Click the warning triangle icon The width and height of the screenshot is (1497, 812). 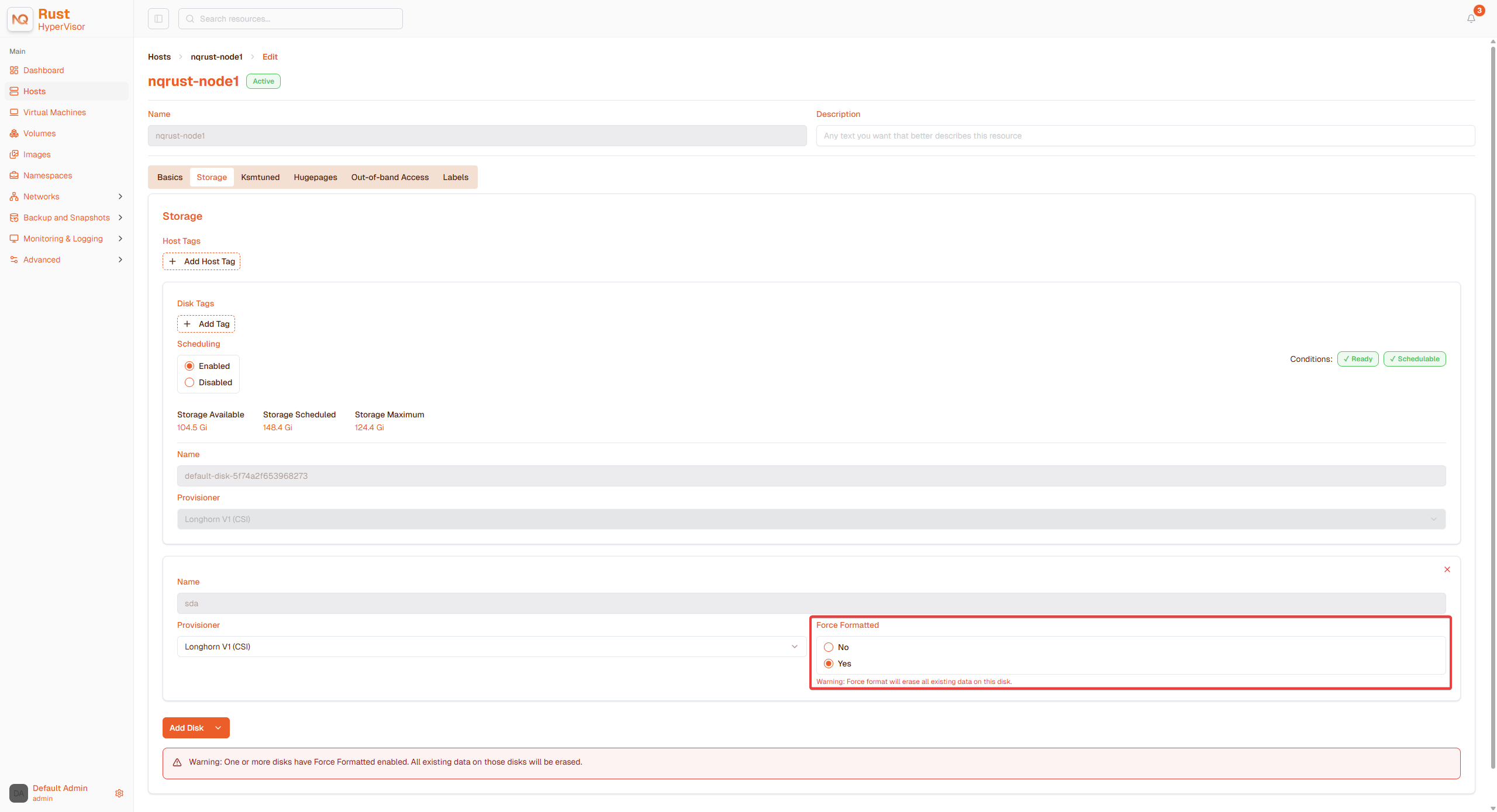click(177, 762)
